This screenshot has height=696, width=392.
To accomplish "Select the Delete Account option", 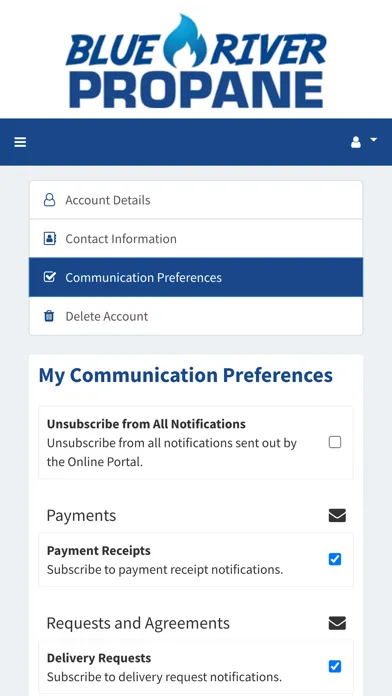I will [x=196, y=316].
